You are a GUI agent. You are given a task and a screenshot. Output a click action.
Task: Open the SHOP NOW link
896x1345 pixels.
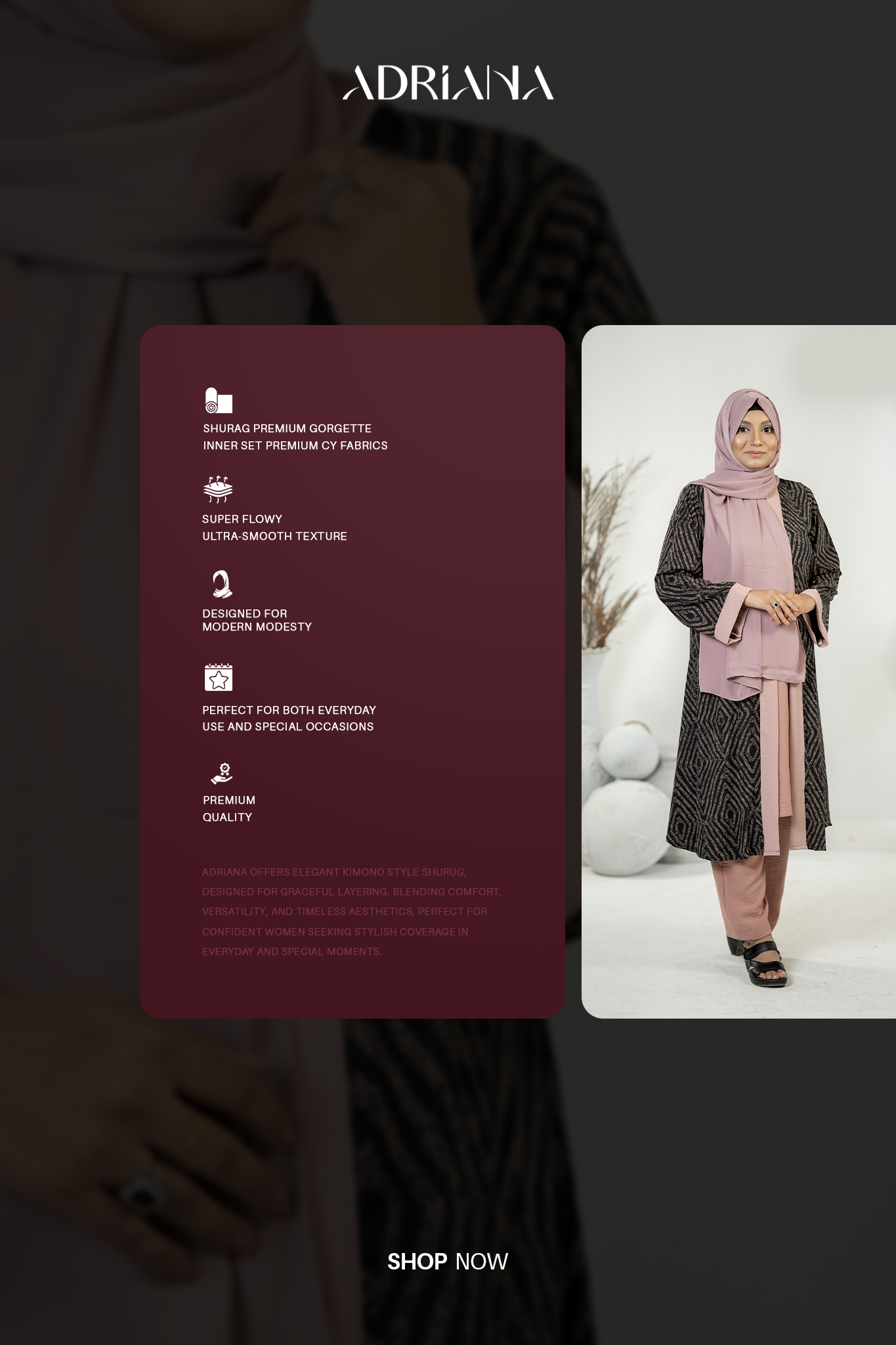pyautogui.click(x=448, y=1262)
